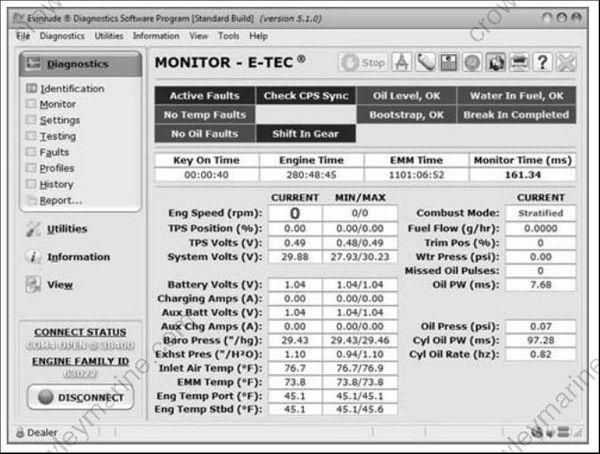Click the tag icon in toolbar

click(x=425, y=62)
